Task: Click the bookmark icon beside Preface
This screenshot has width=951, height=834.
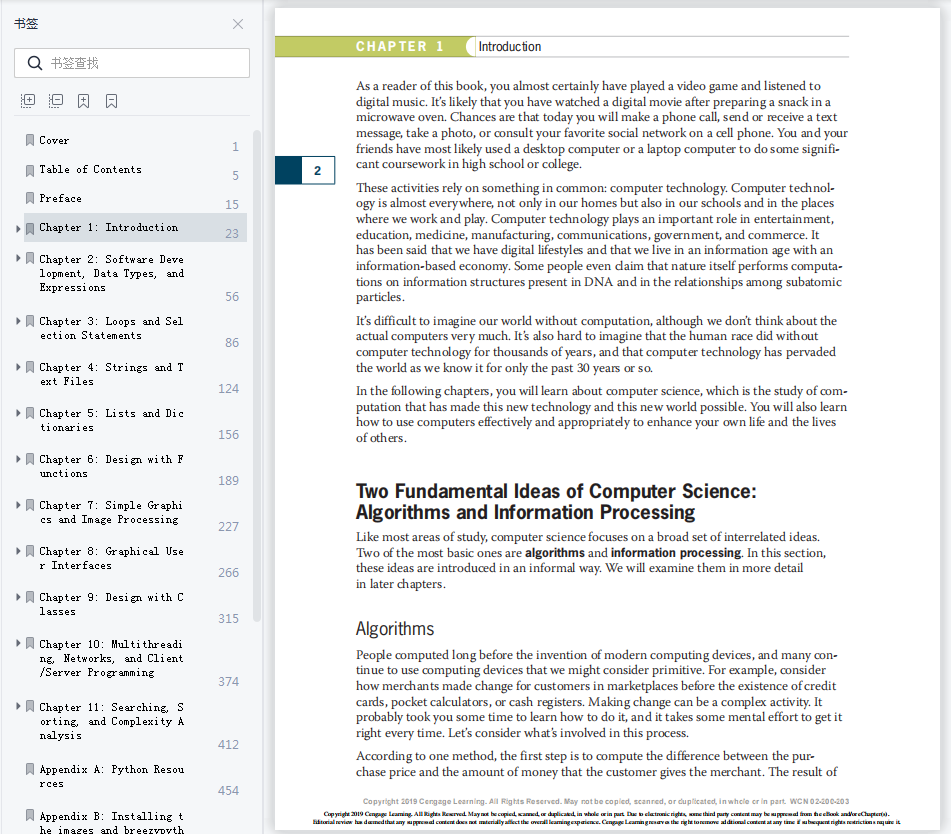Action: [30, 199]
